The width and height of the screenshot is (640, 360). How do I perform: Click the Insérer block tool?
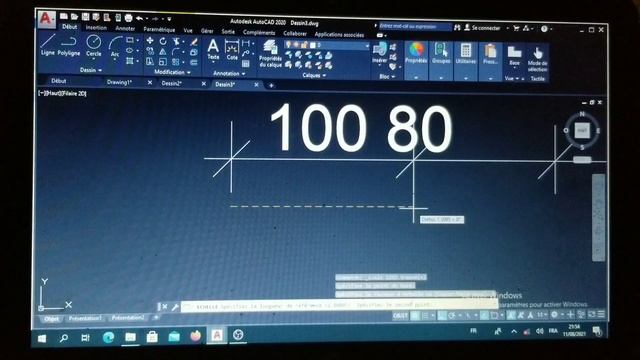pos(380,52)
